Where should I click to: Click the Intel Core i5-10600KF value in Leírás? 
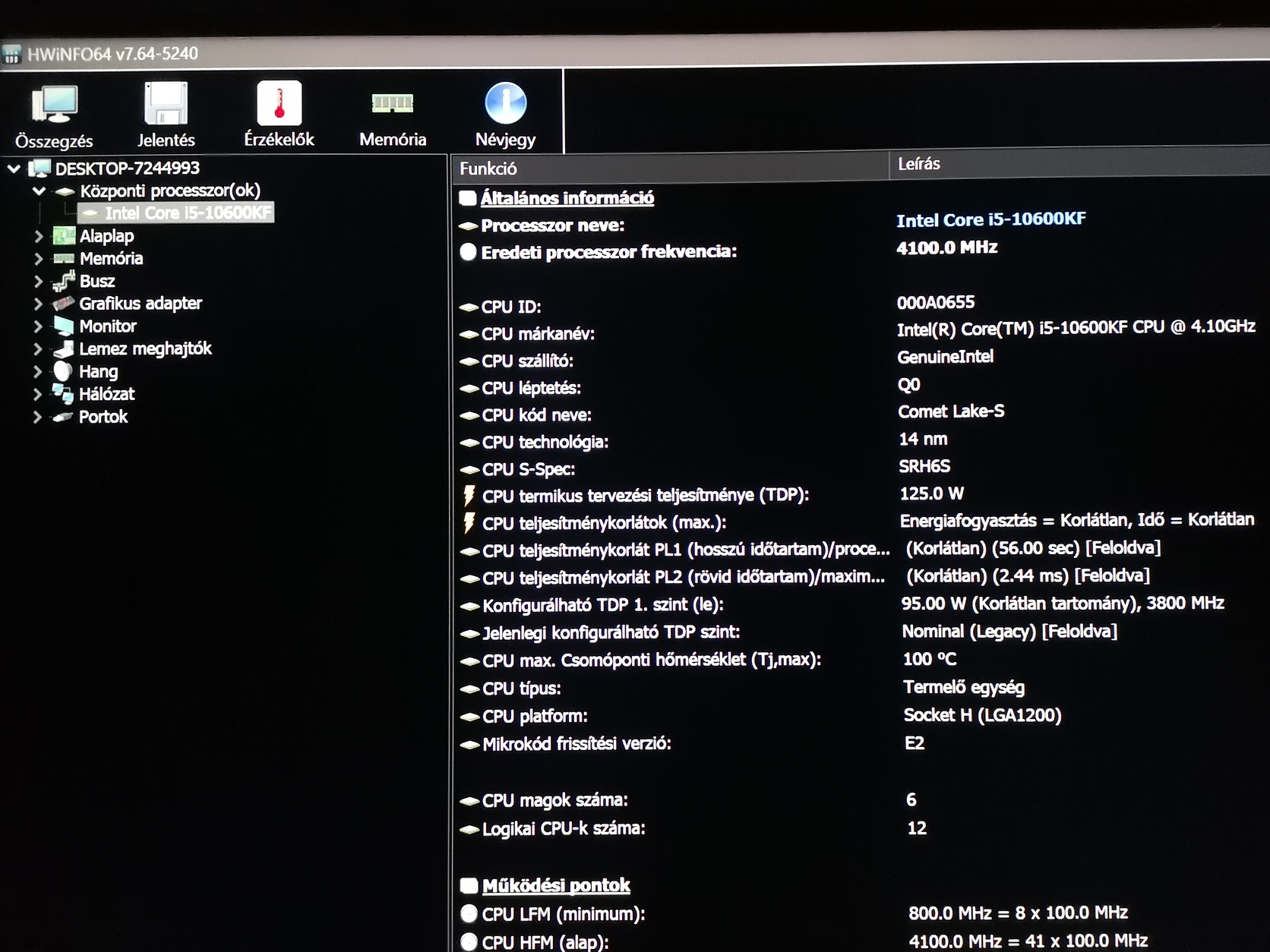click(x=990, y=219)
